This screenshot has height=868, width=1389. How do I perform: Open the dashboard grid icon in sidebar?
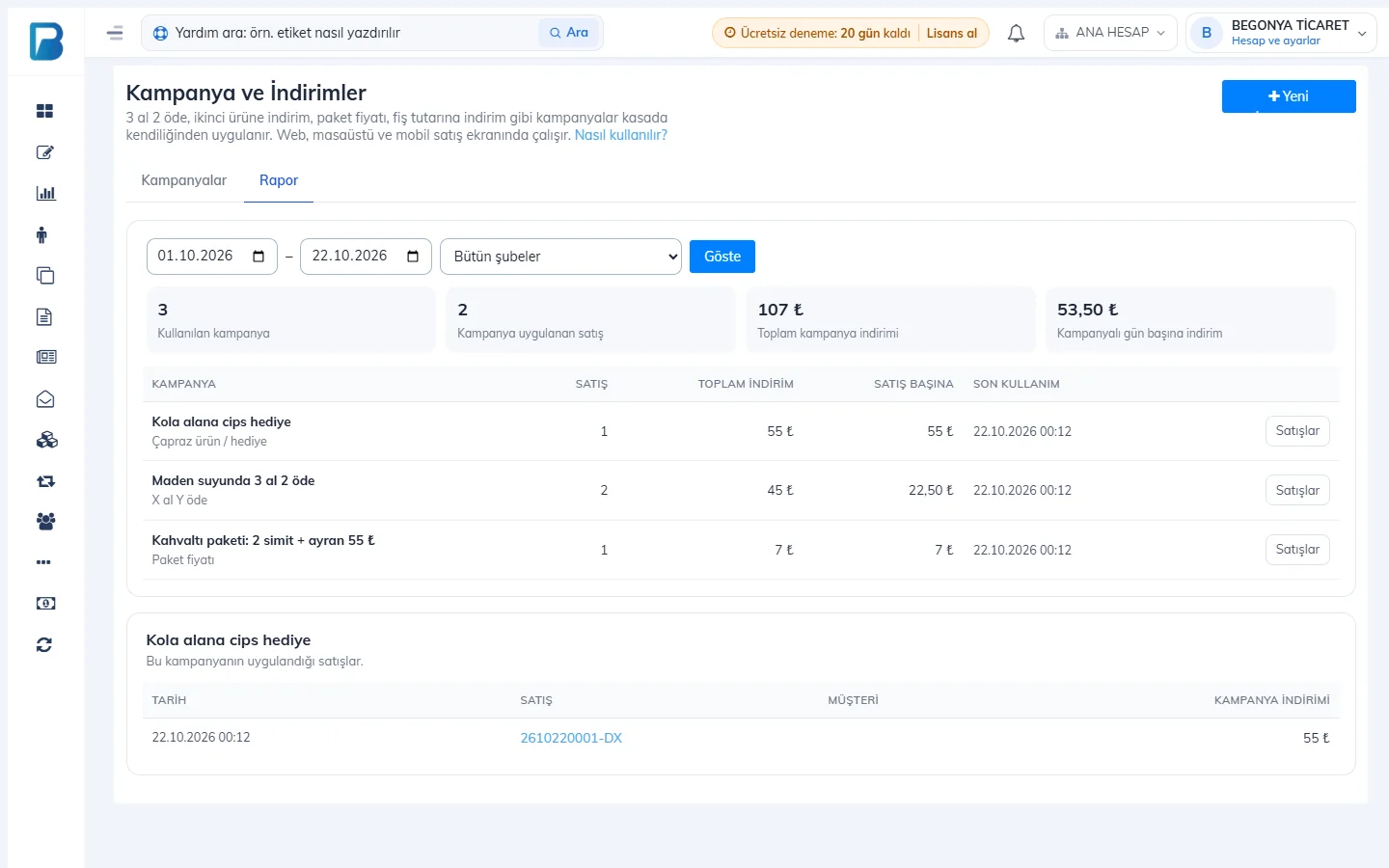click(x=44, y=111)
